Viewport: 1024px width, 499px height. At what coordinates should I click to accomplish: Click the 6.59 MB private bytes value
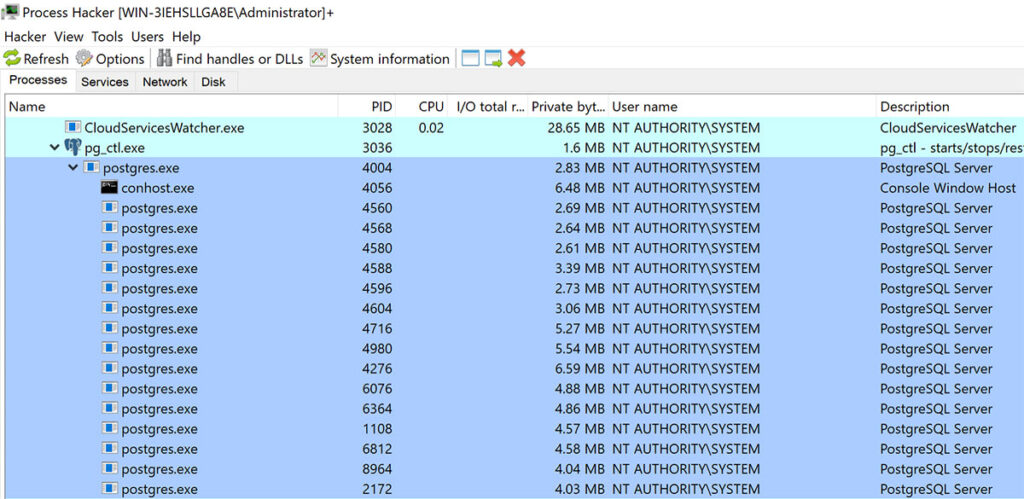[x=580, y=369]
